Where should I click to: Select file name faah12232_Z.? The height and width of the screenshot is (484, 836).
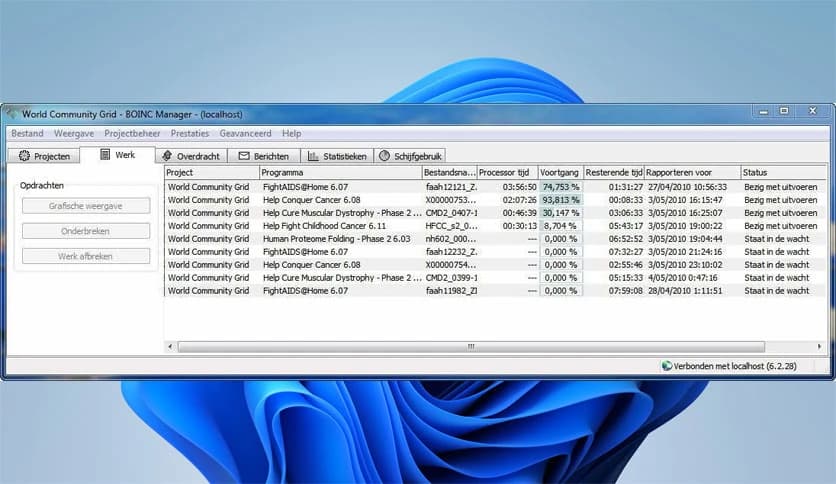click(451, 252)
